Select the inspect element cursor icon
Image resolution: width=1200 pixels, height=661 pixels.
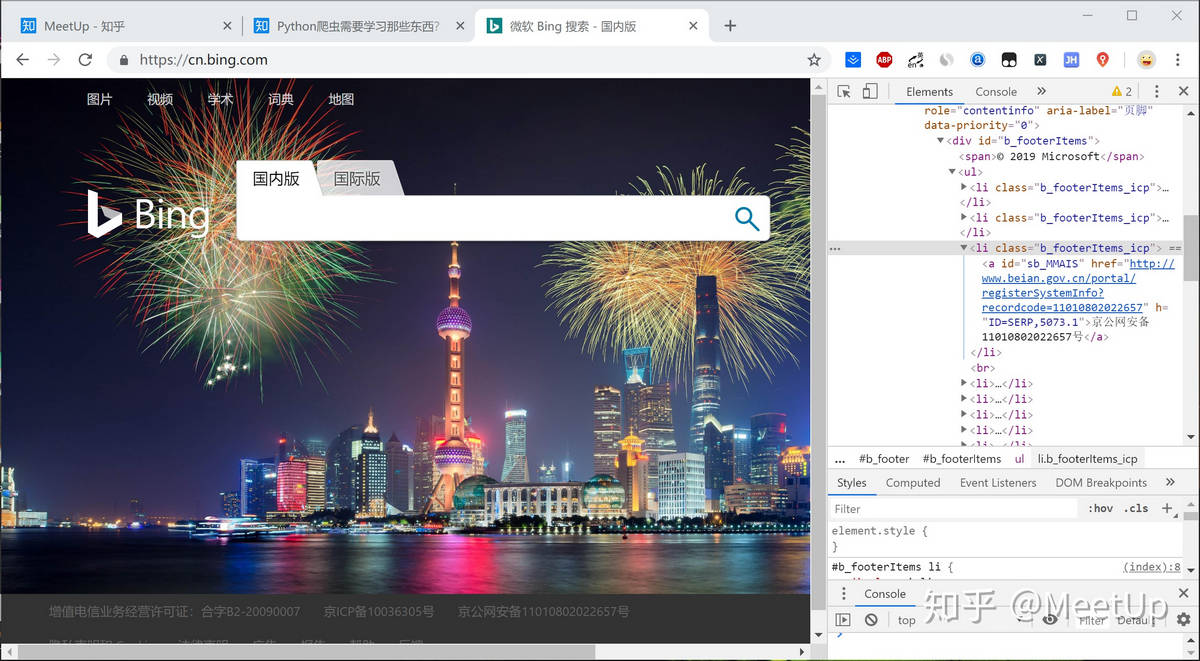point(845,91)
